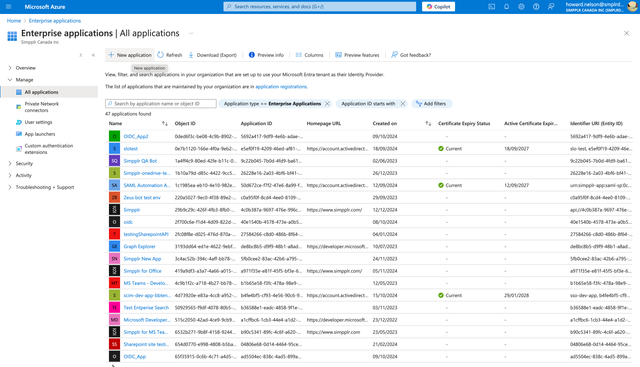The width and height of the screenshot is (640, 367).
Task: Click the Enterprise applications grid icon
Action: [x=12, y=36]
